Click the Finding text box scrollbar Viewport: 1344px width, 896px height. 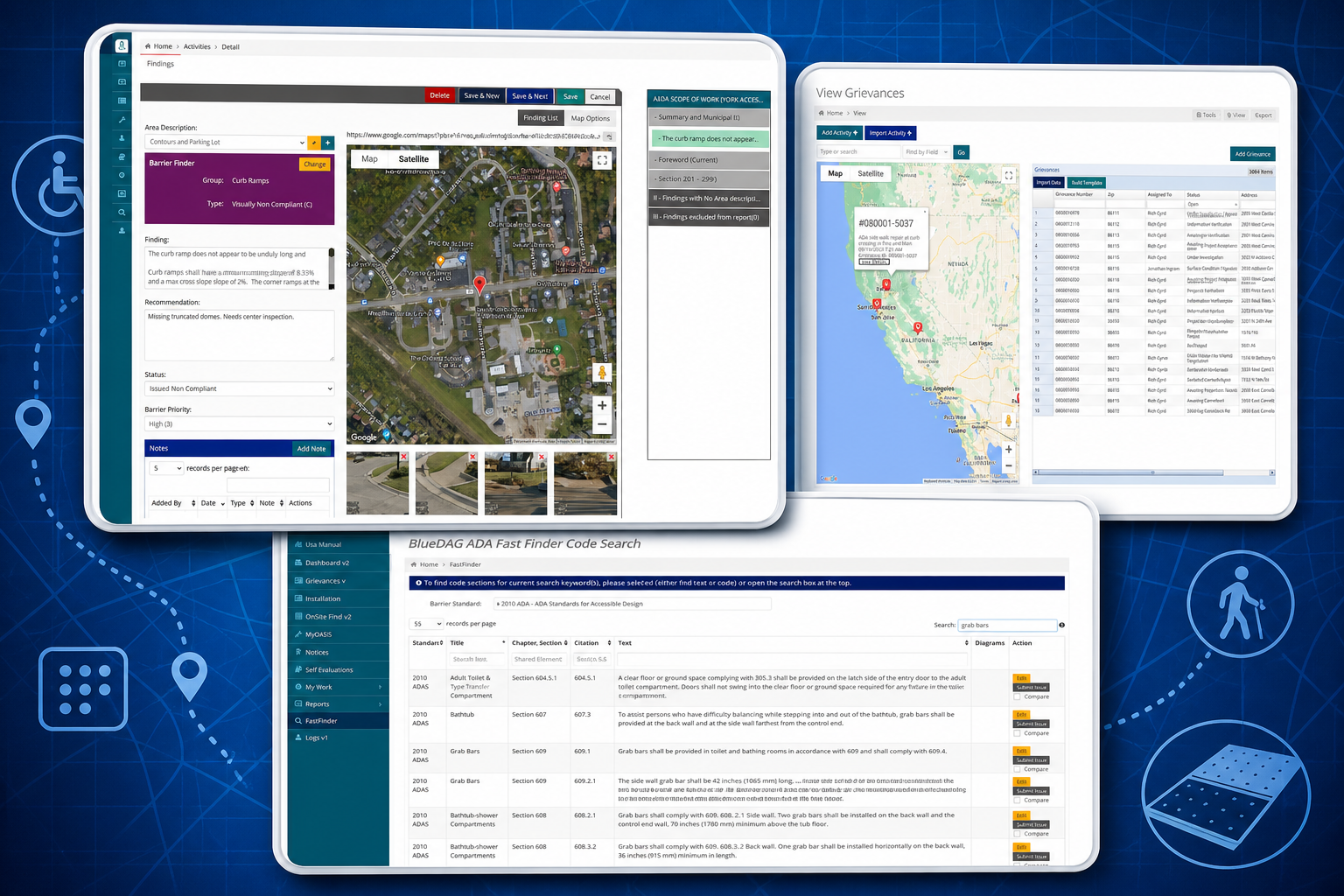coord(332,268)
